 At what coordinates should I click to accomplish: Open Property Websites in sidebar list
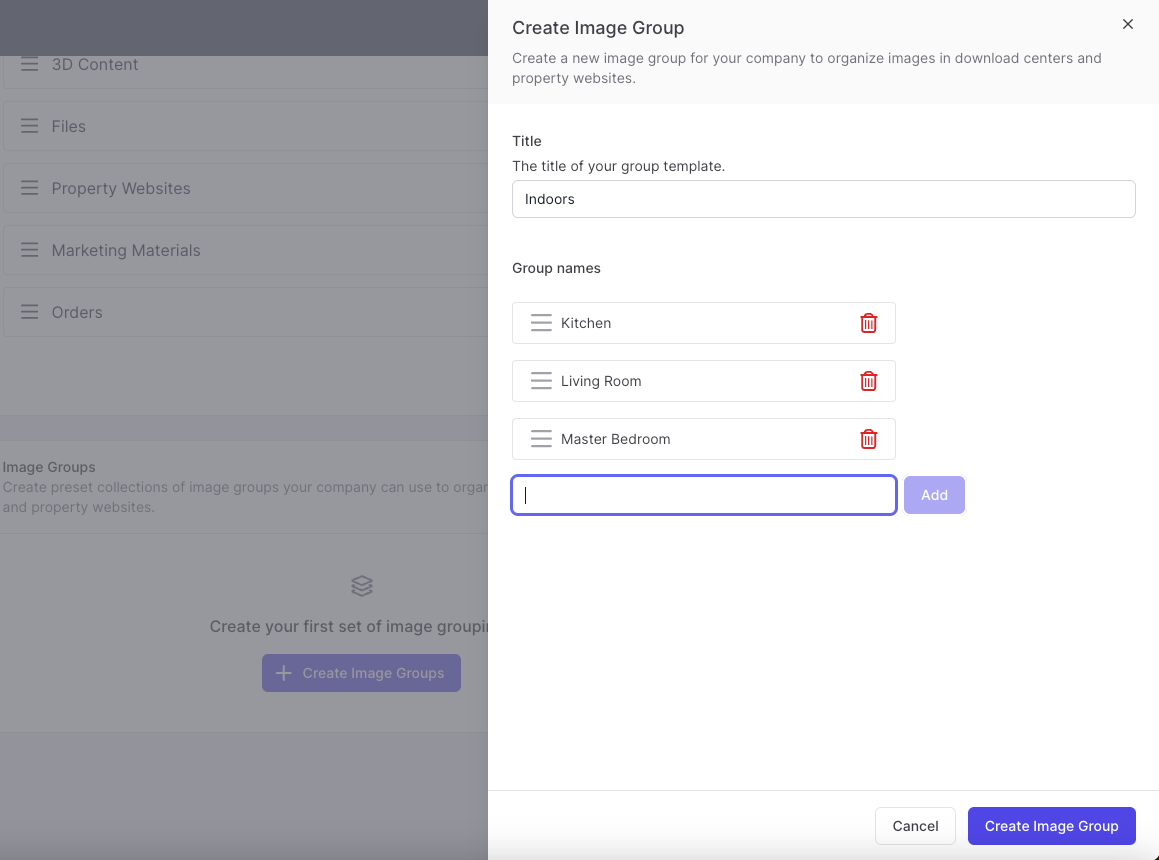[121, 189]
